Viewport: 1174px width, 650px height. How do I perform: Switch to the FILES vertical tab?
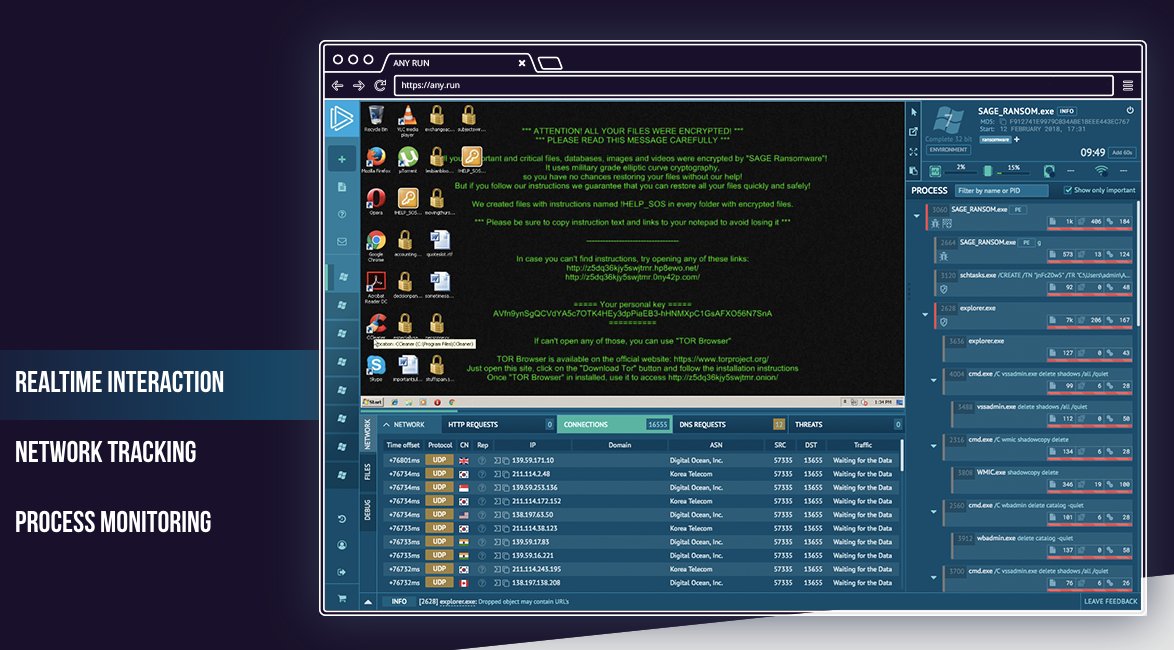368,472
